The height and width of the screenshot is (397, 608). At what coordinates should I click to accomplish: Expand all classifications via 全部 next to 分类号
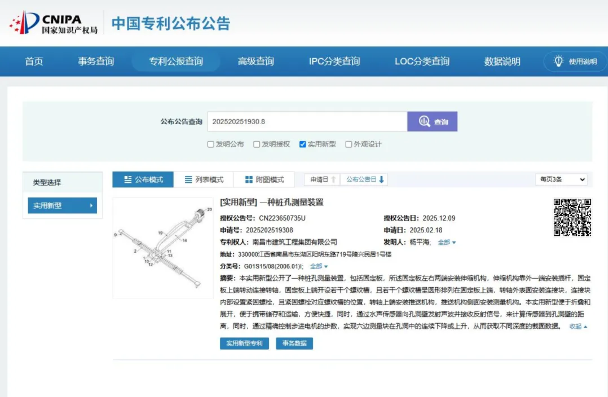[319, 266]
